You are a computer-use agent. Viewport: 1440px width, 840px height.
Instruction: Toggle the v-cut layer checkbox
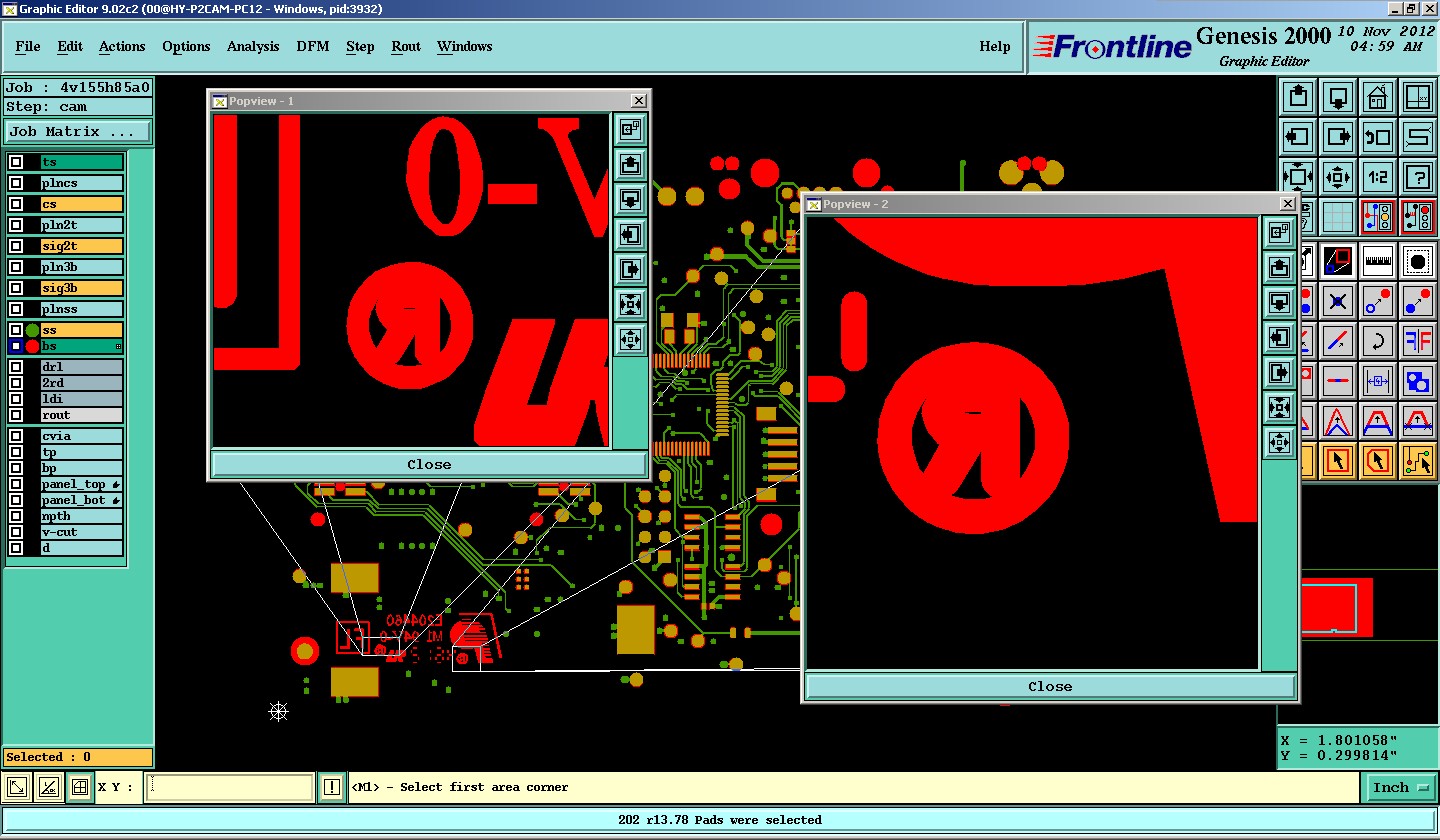[x=16, y=532]
